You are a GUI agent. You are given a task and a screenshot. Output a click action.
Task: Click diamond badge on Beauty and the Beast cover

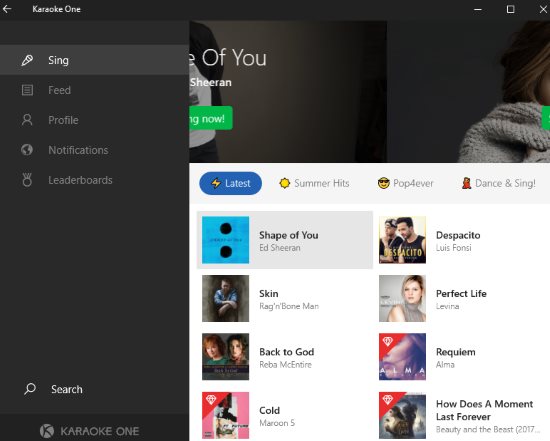click(388, 400)
